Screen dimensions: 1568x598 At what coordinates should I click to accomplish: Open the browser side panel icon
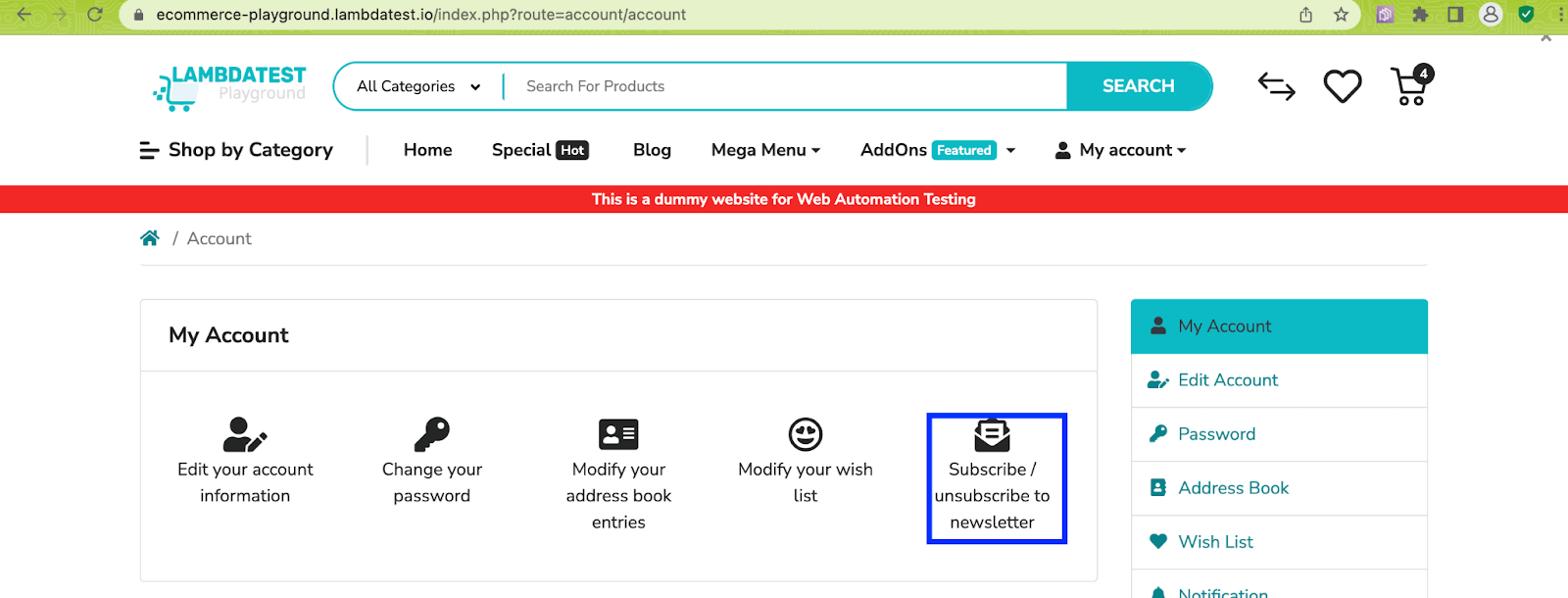coord(1455,15)
